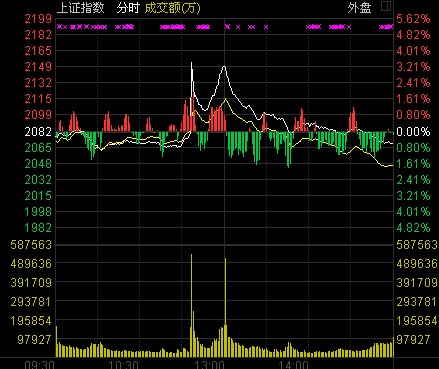
Task: Open the 成交额(万) turnover indicator label
Action: click(x=173, y=8)
